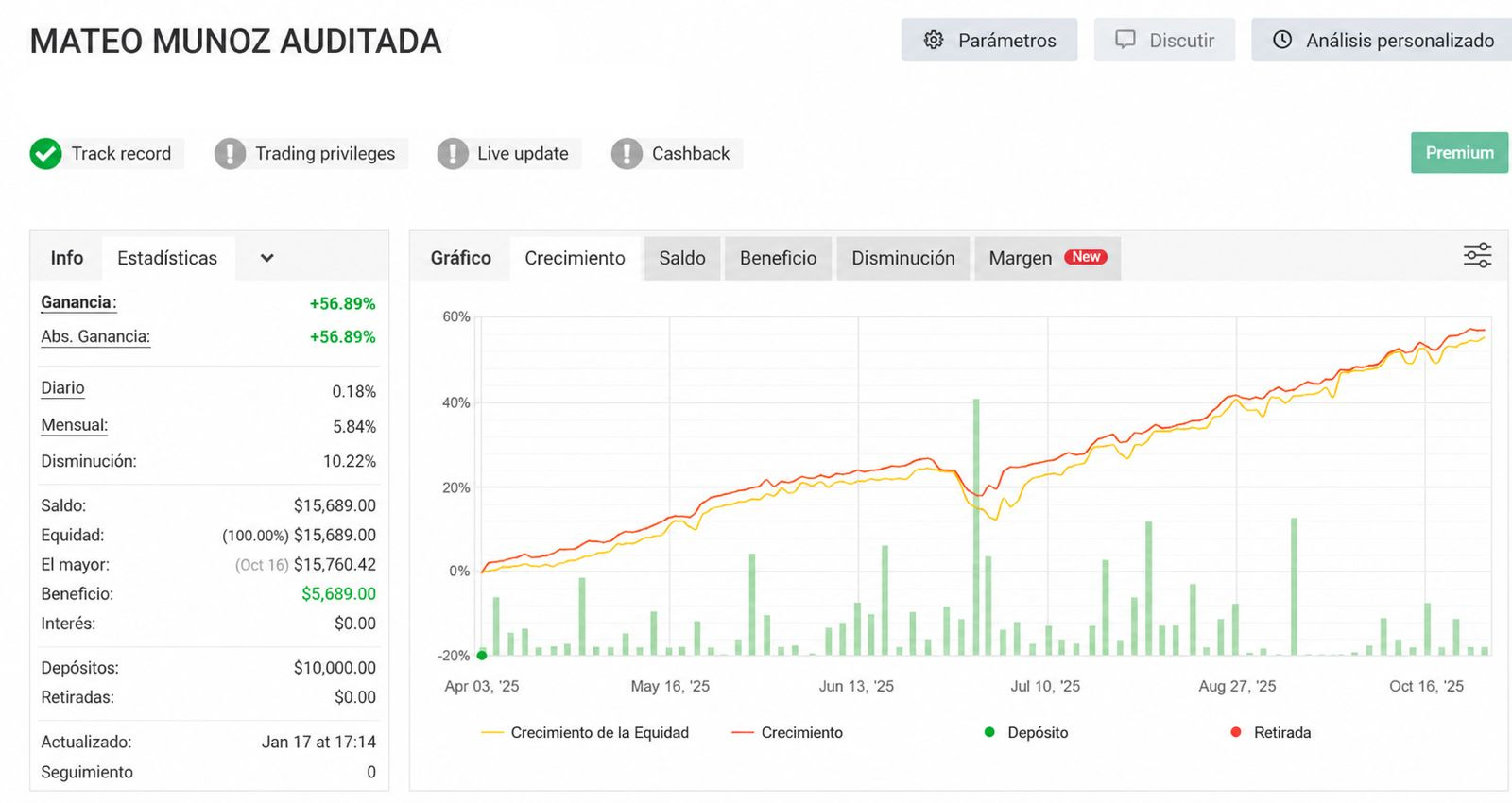Expand the chevron dropdown next to Estadísticas
This screenshot has width=1512, height=803.
tap(266, 258)
